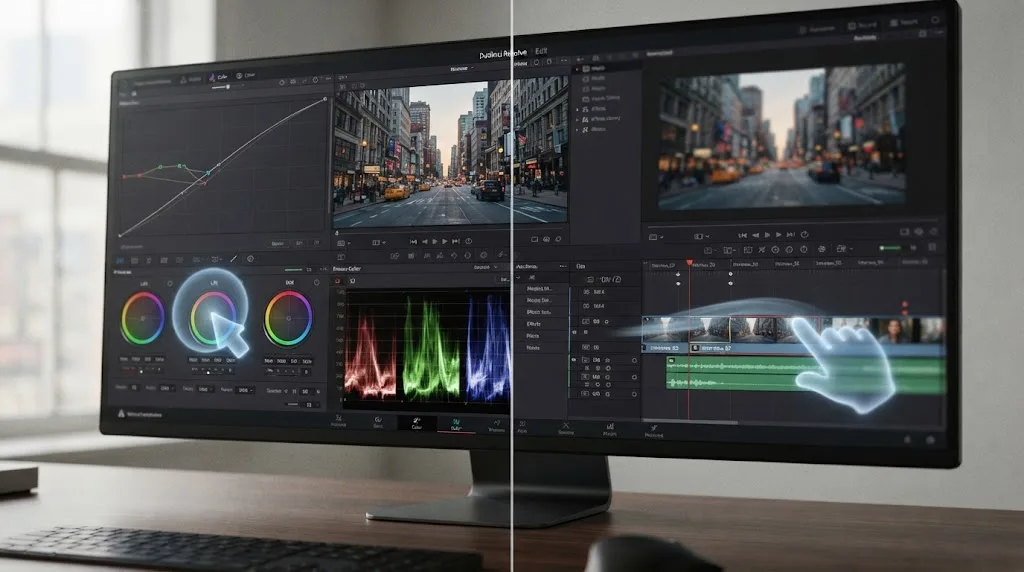Click the red icon at scopes panel top-left
This screenshot has height=572, width=1024.
pyautogui.click(x=338, y=281)
